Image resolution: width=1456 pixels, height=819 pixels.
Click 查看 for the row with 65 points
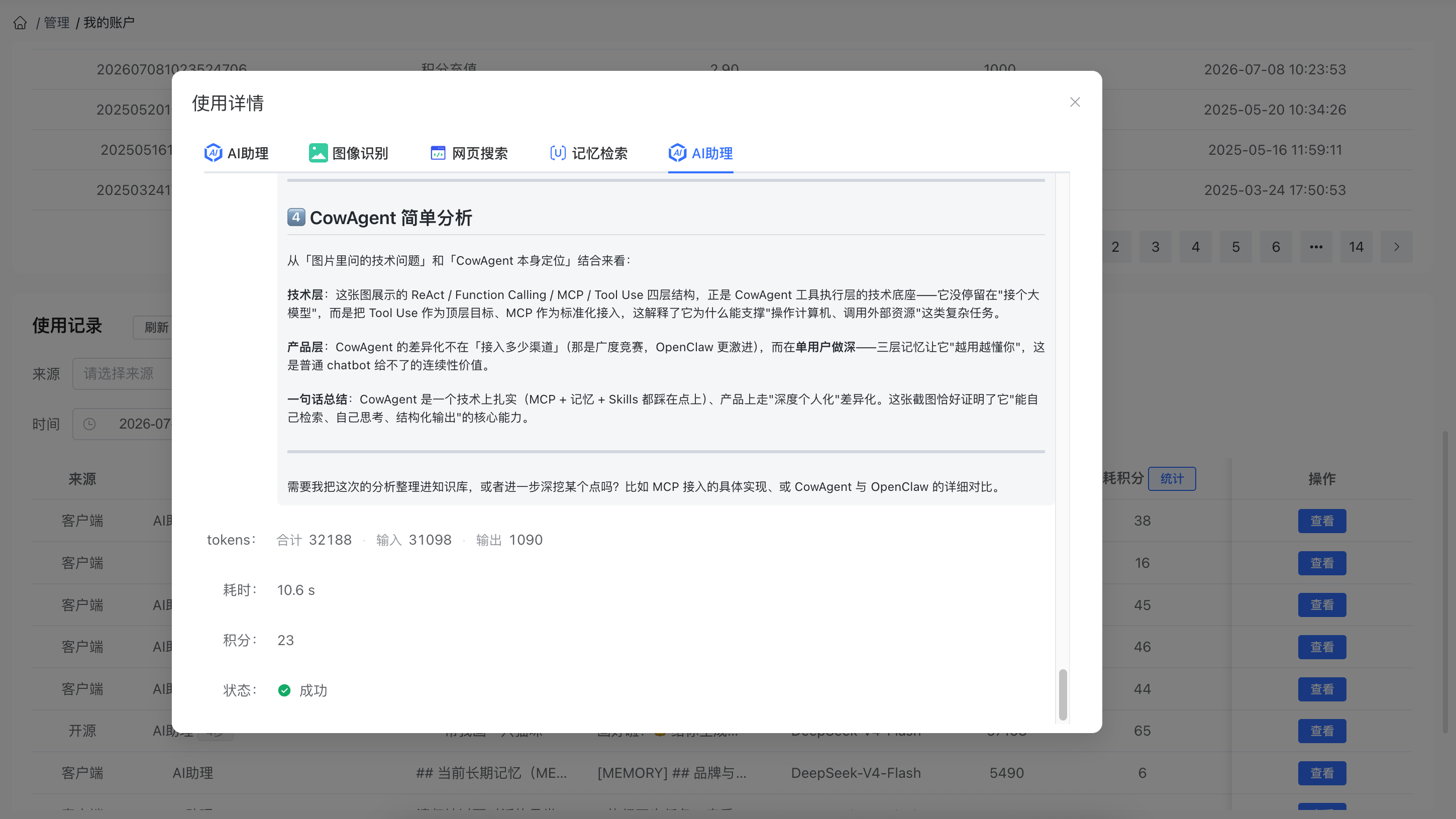[x=1321, y=731]
